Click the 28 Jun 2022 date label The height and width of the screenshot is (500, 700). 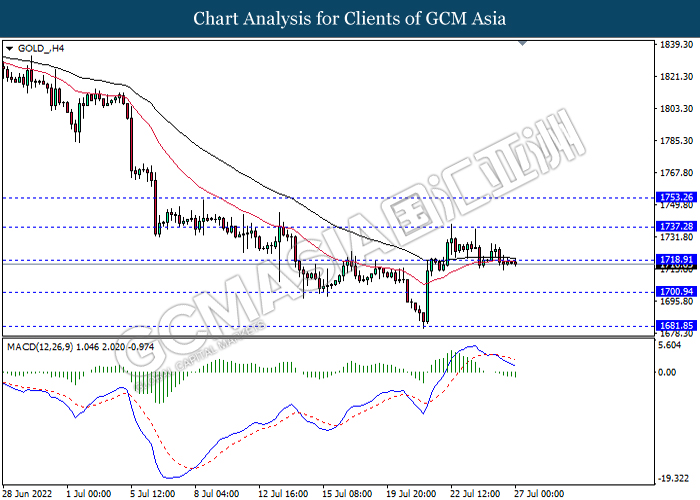tap(27, 494)
